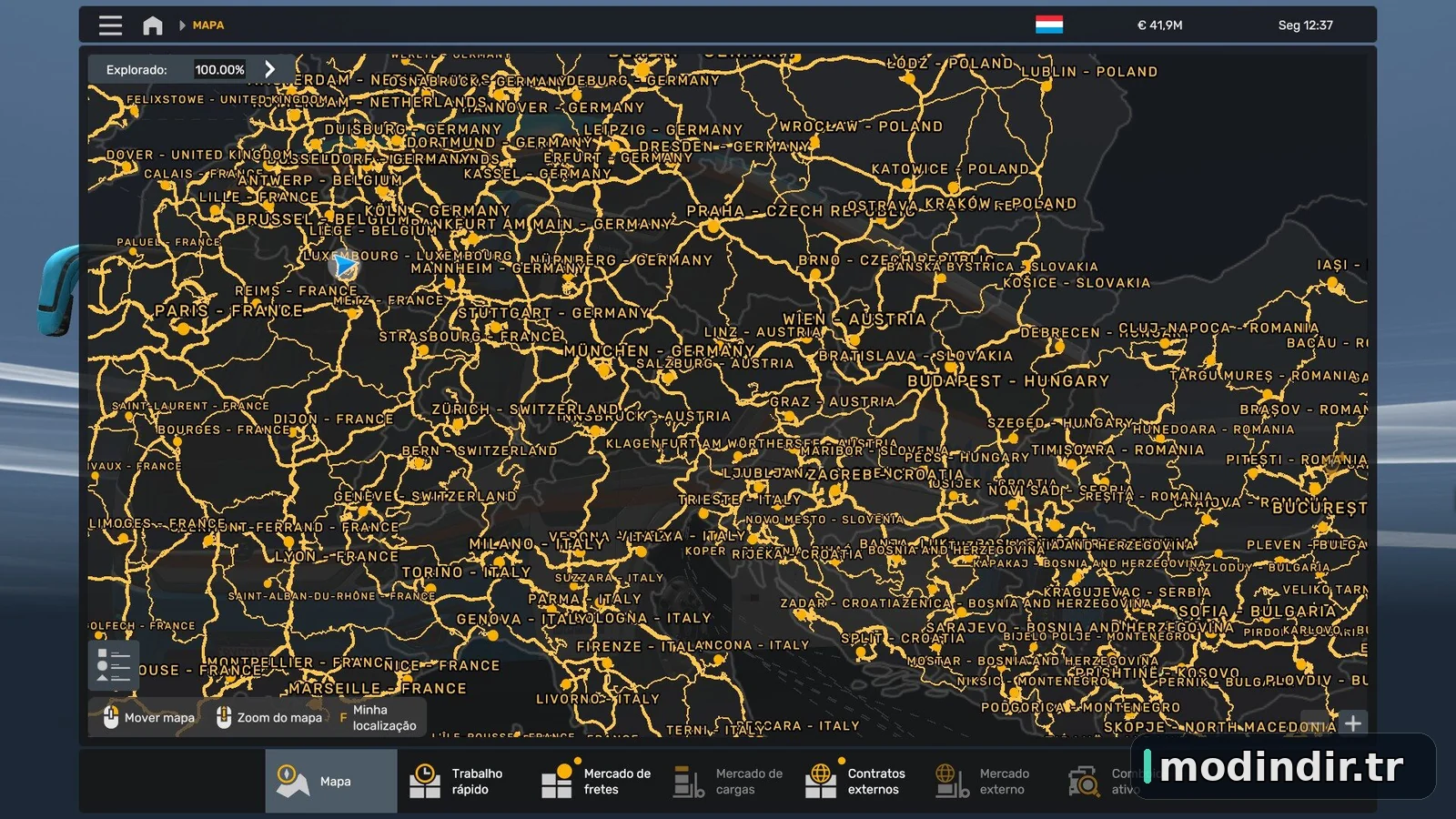Click the CALAIS - FRANCE map label

tap(204, 174)
